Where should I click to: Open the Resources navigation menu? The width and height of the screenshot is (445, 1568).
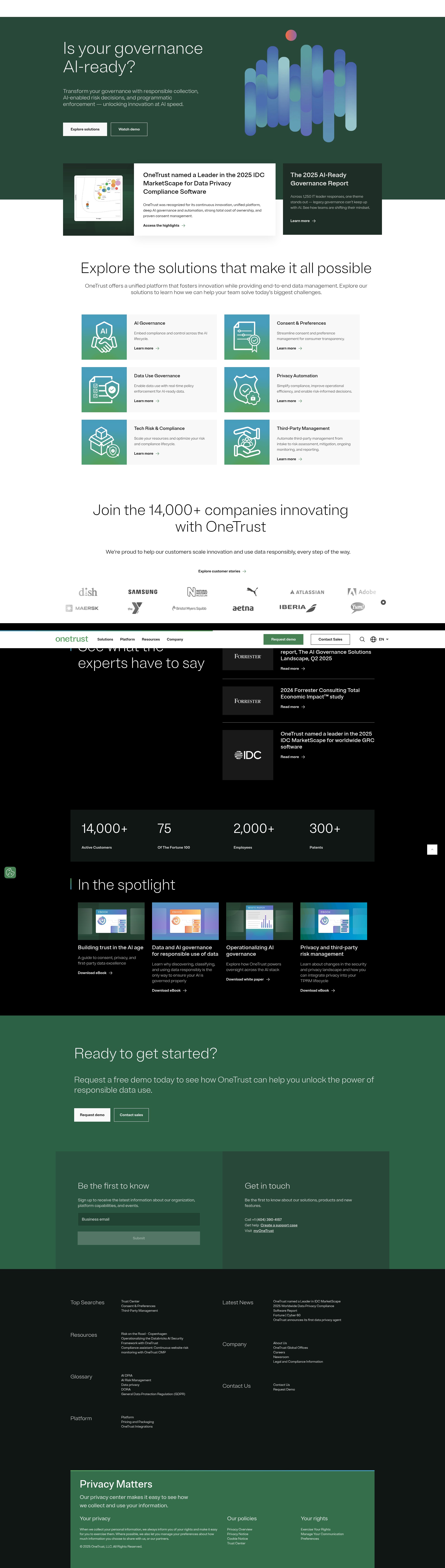tap(151, 639)
